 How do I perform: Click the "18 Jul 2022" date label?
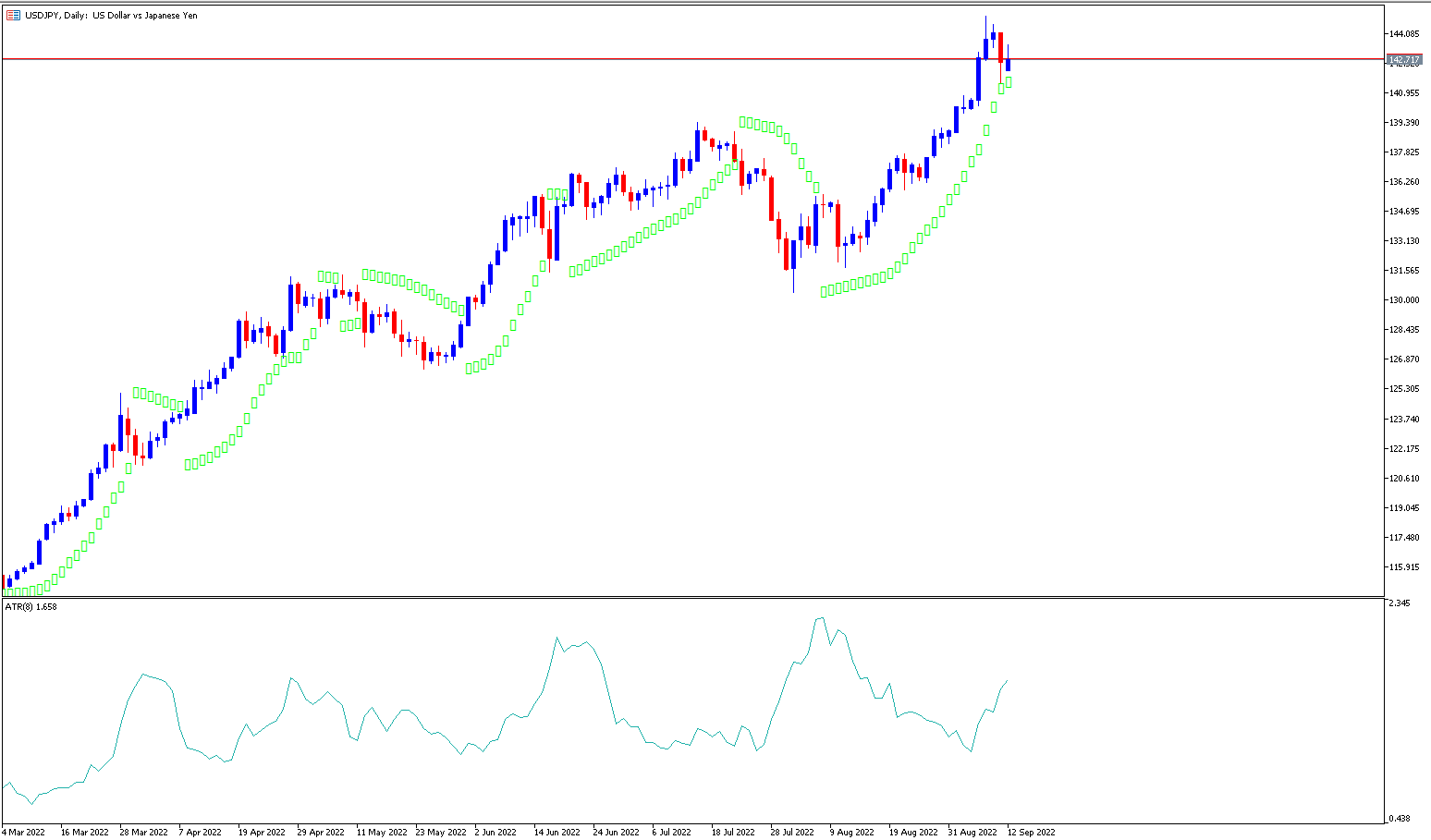[733, 833]
